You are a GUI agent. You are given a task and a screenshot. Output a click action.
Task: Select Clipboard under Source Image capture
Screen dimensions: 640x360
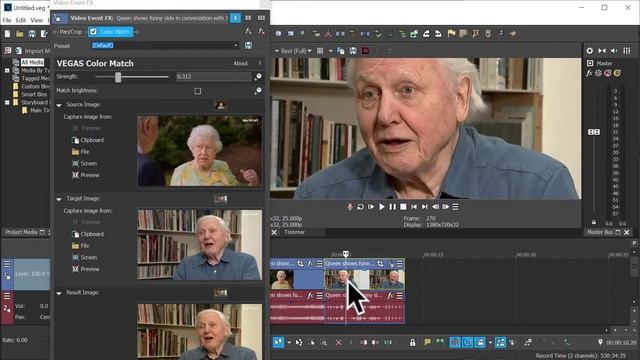[x=88, y=140]
